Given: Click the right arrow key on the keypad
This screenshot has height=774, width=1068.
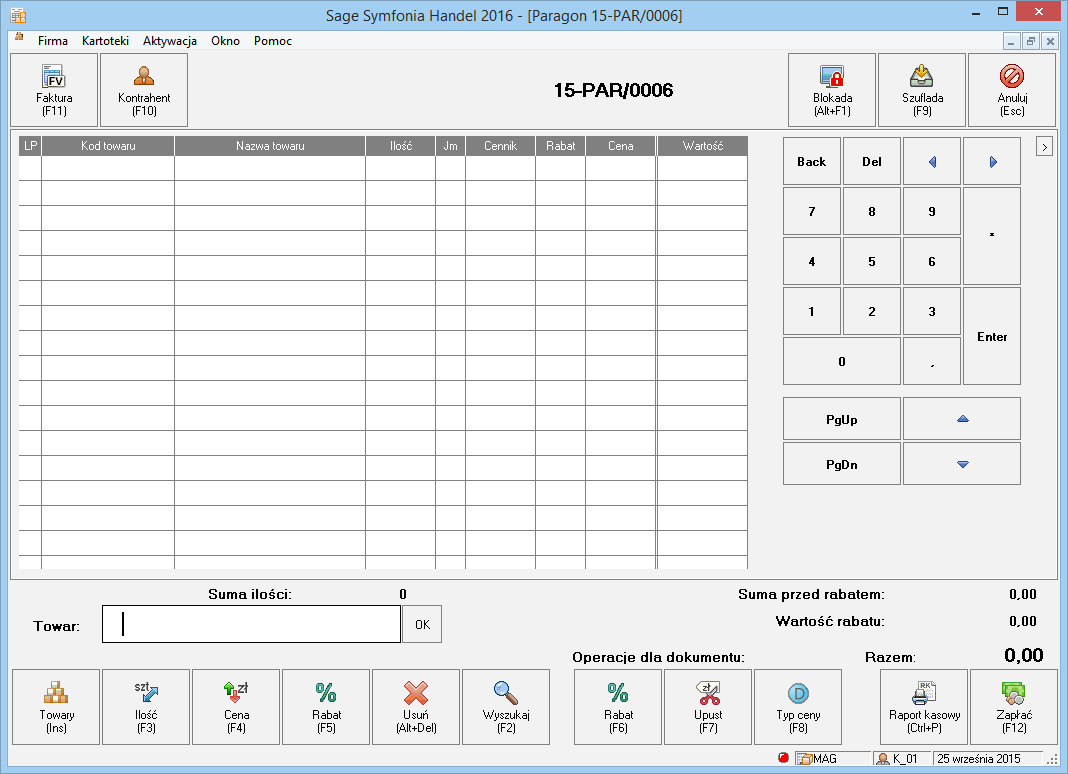Looking at the screenshot, I should (992, 161).
